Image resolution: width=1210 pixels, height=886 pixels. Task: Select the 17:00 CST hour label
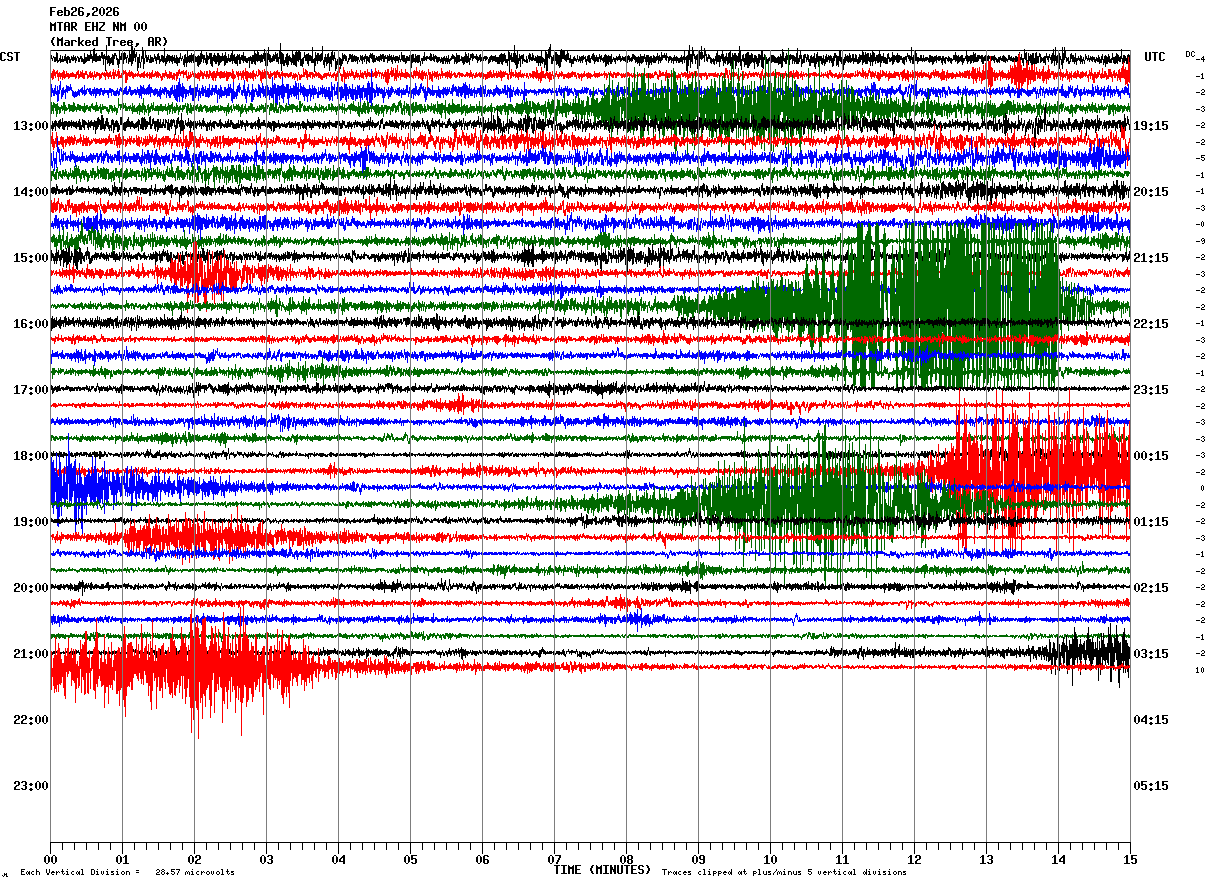31,390
